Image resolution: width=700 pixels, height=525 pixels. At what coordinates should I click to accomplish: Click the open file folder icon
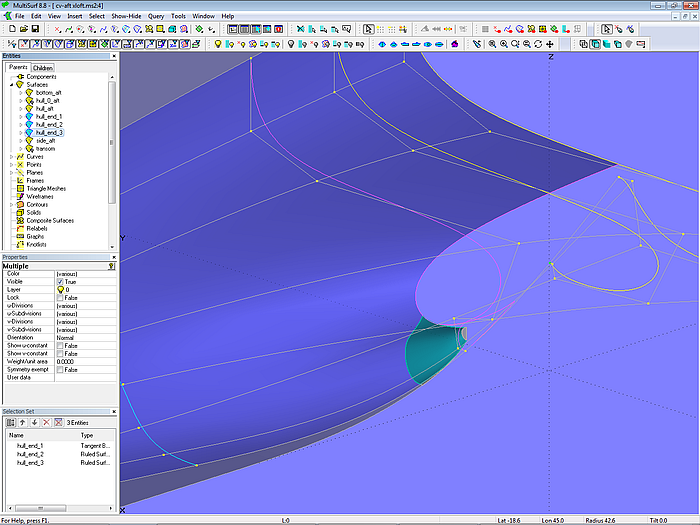coord(22,30)
